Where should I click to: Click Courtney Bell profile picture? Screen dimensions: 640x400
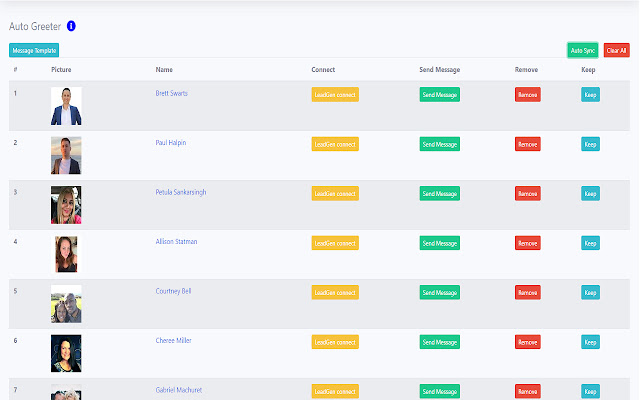click(66, 304)
